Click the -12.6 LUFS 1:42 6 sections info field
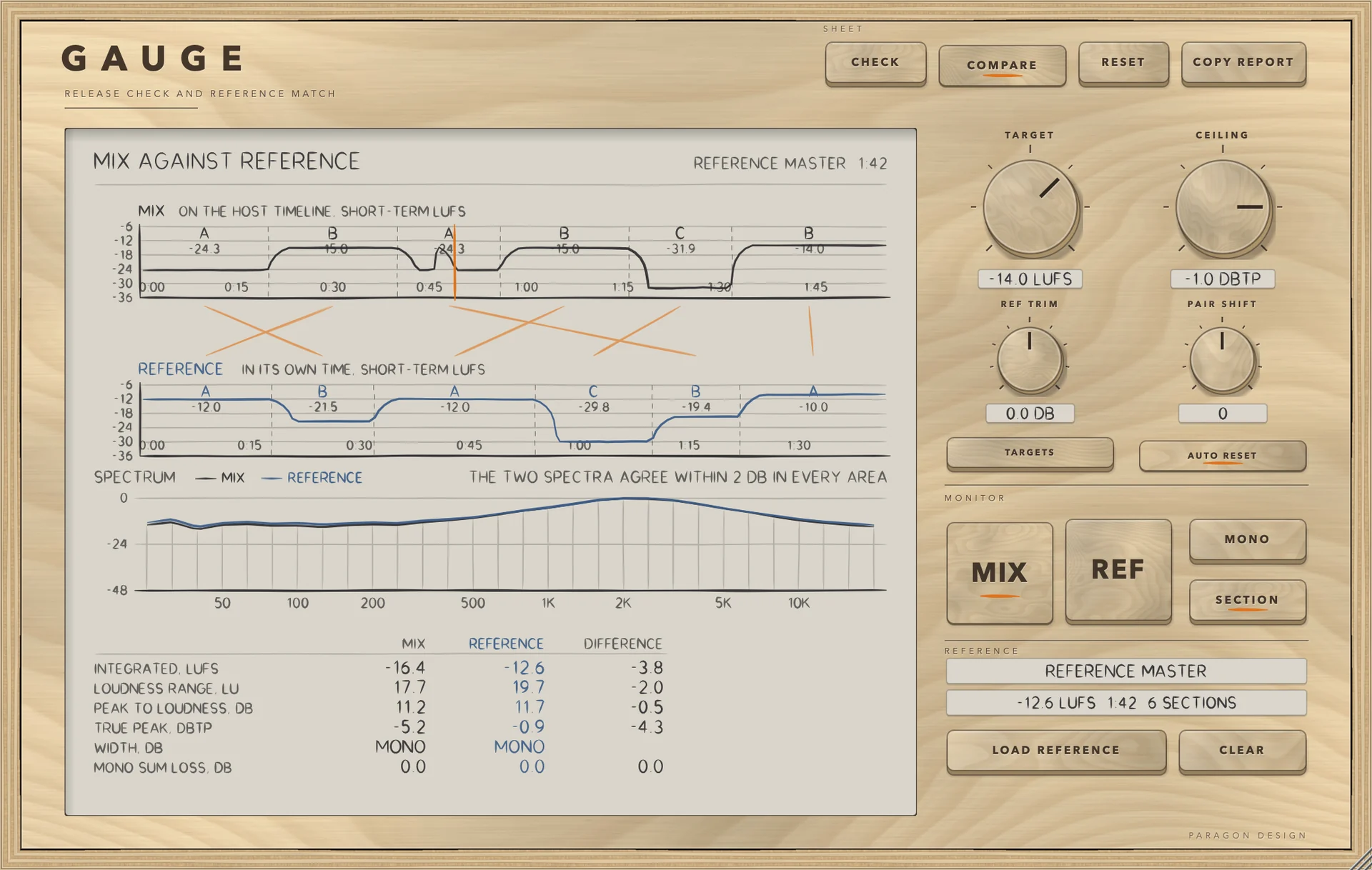Viewport: 1372px width, 870px height. tap(1126, 703)
